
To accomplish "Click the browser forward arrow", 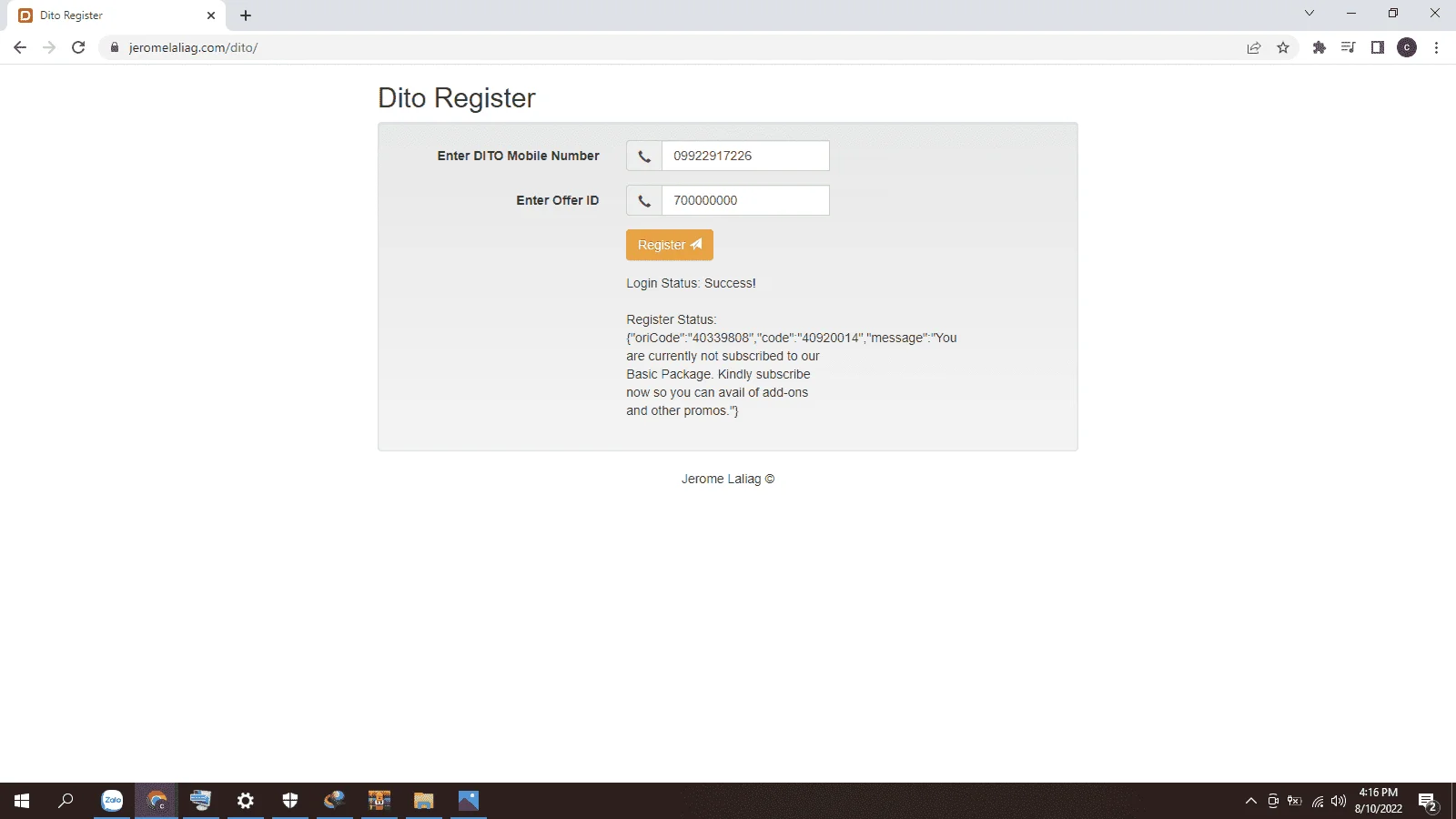I will (49, 47).
